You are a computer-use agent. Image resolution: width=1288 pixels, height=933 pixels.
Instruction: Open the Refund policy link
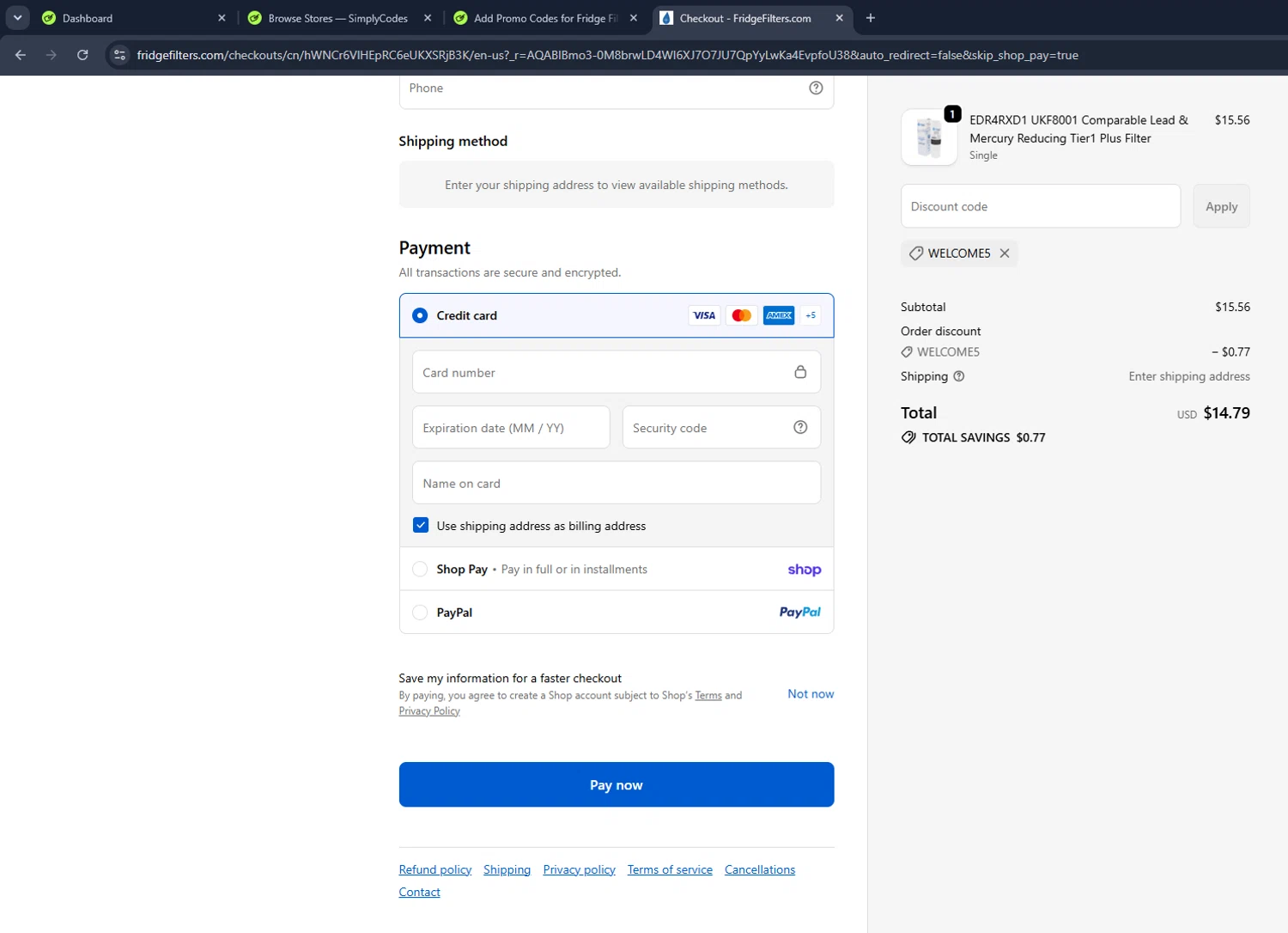[x=435, y=869]
